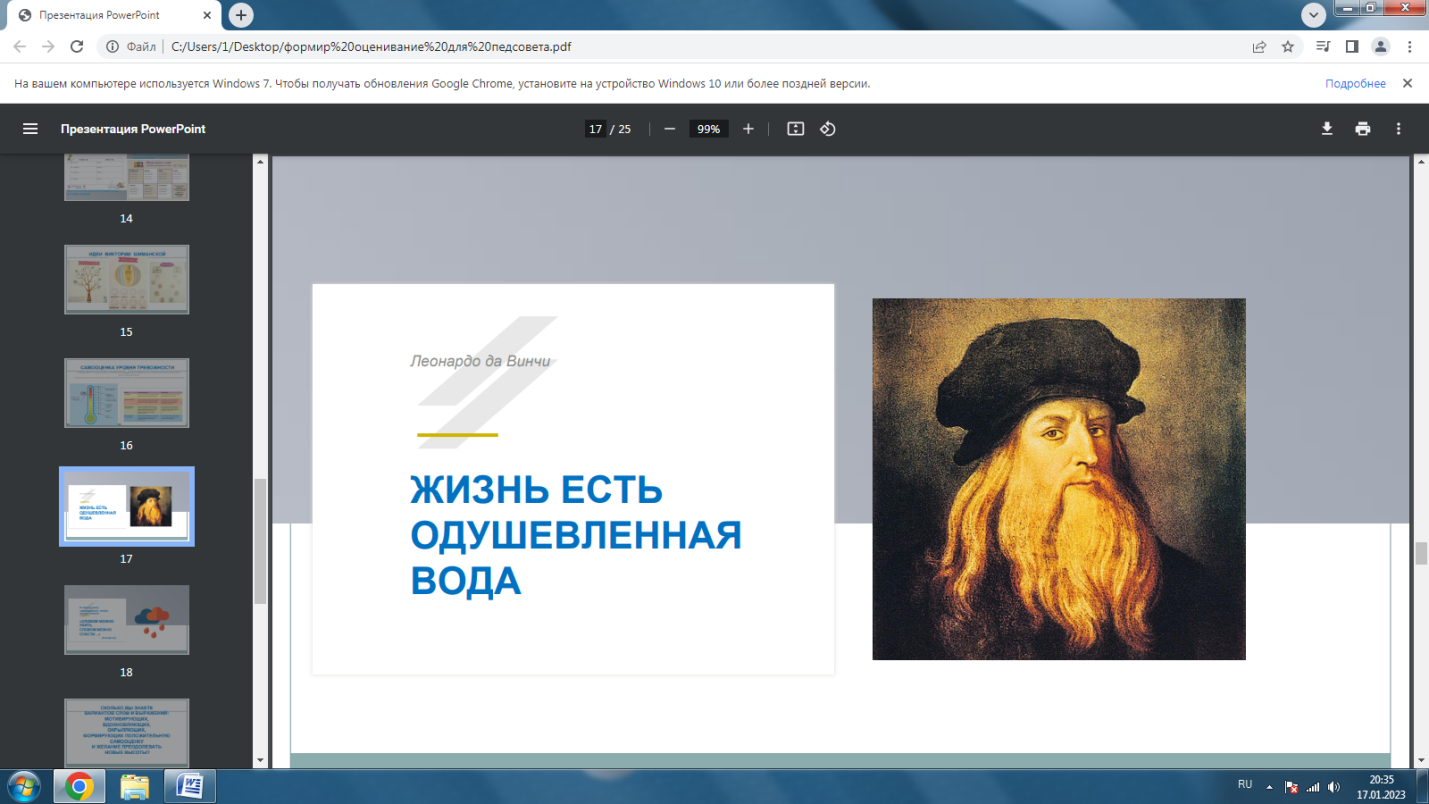
Task: Dismiss the Windows 7 notification bar
Action: click(x=1407, y=84)
